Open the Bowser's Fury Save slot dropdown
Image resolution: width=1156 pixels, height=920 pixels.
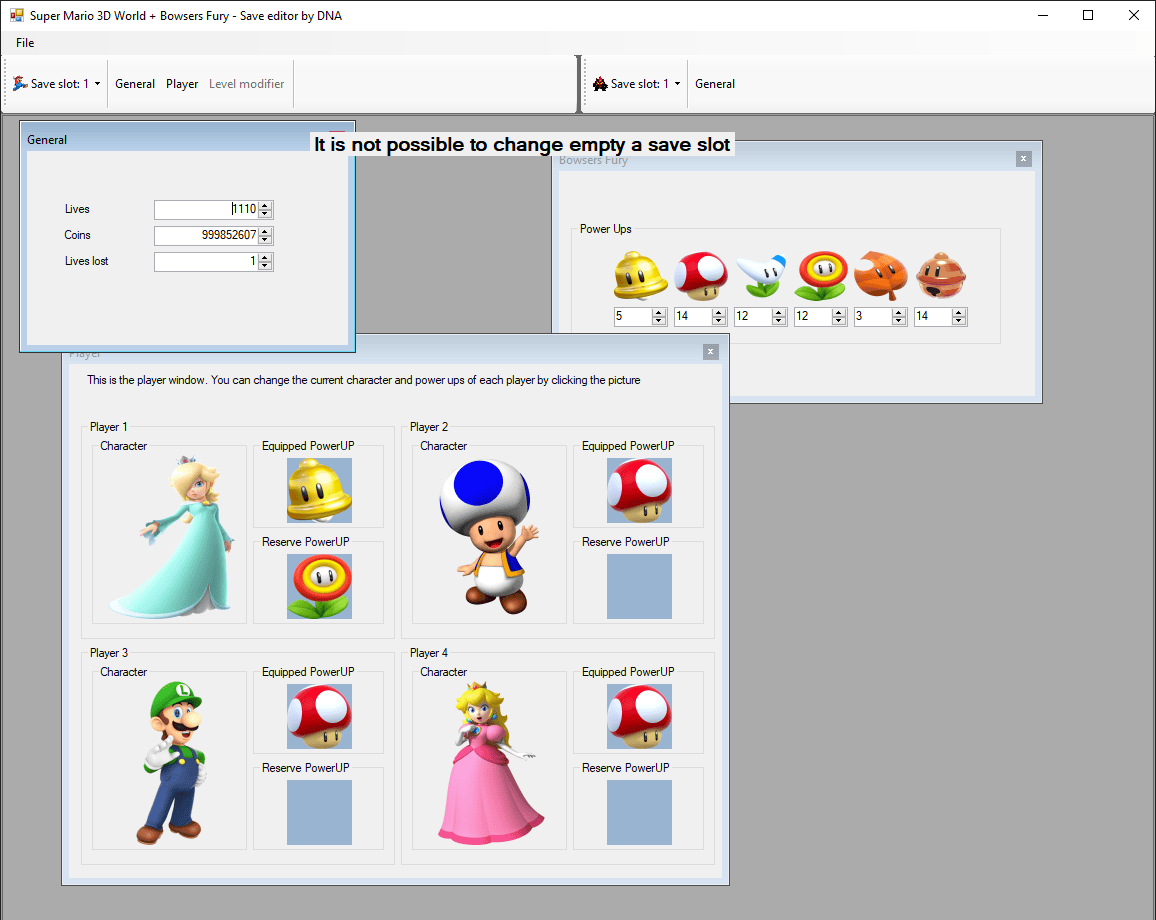(637, 84)
